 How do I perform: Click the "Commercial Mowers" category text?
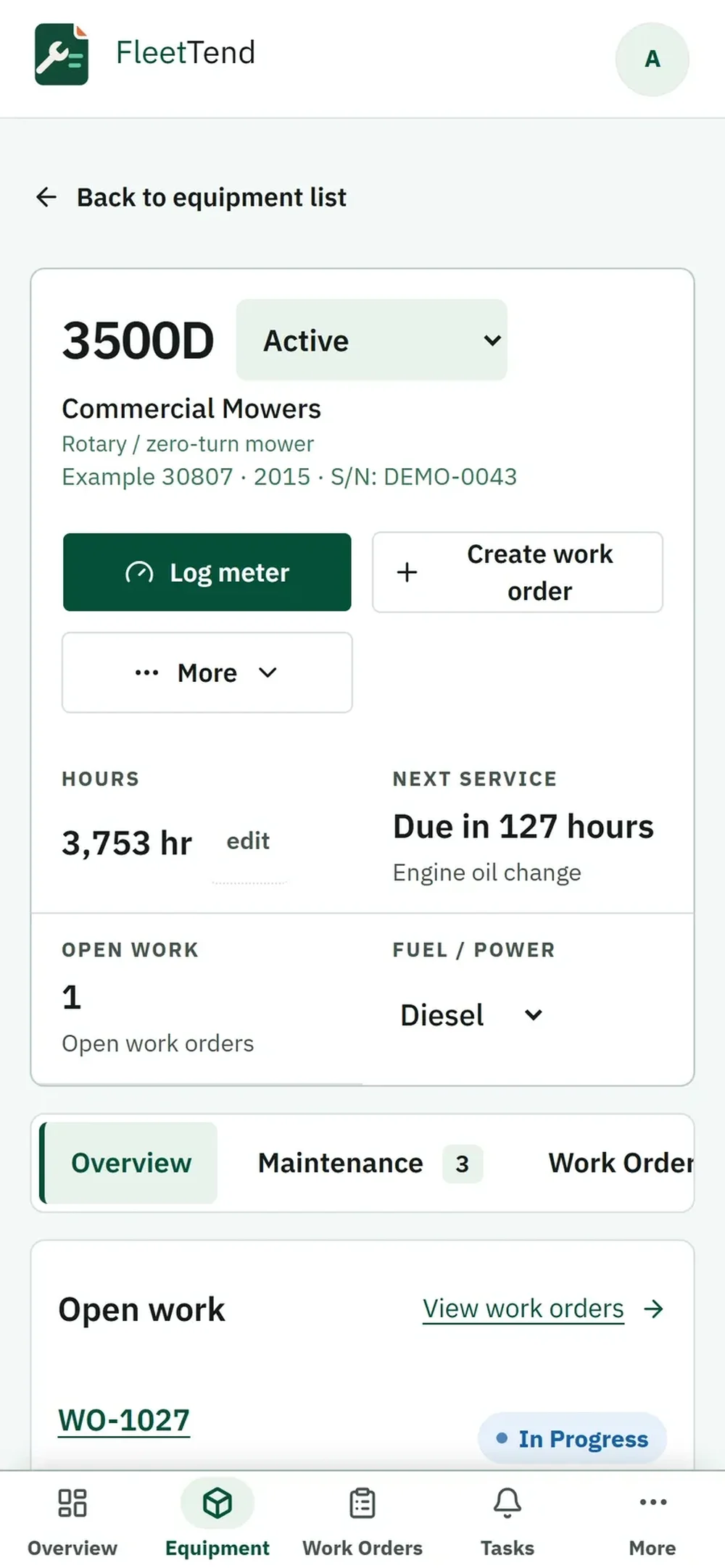click(x=191, y=409)
